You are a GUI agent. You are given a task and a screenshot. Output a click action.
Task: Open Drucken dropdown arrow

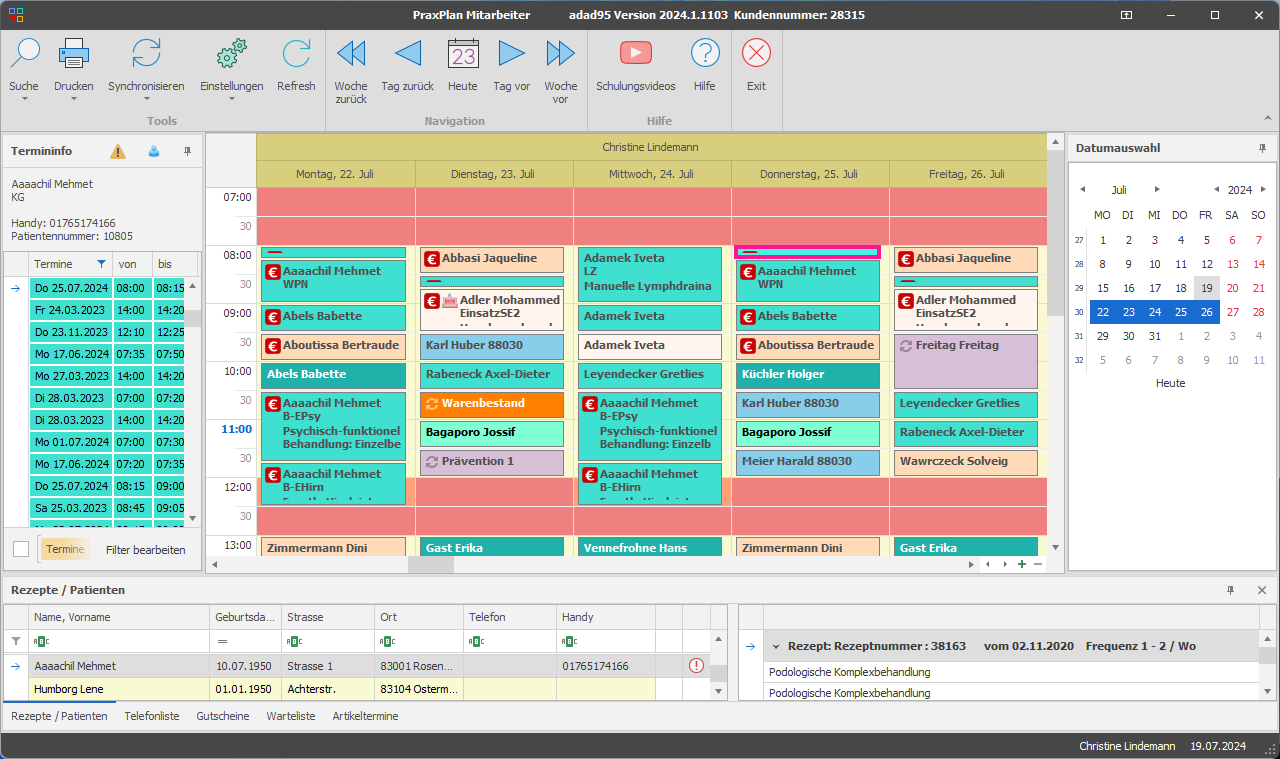coord(74,99)
